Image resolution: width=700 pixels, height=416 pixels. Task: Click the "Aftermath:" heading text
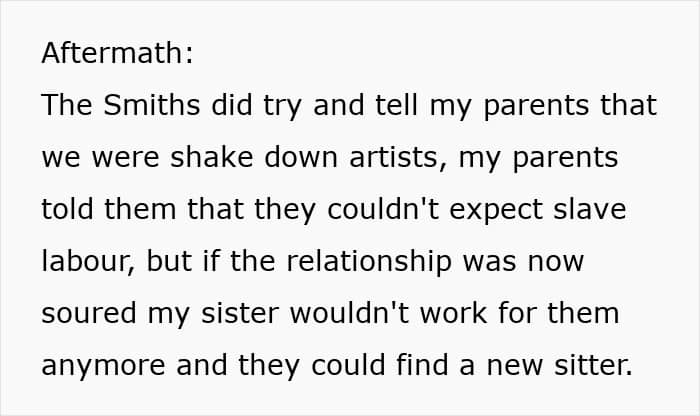point(117,54)
